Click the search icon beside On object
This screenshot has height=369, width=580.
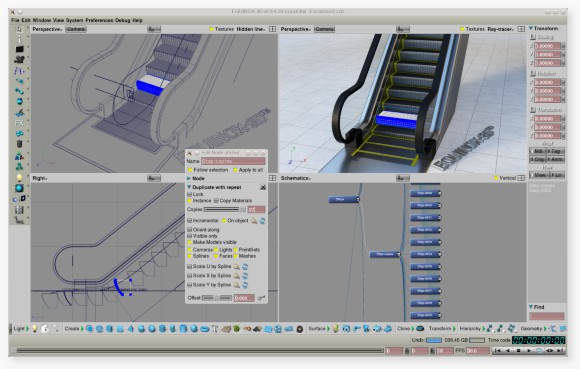tap(254, 221)
